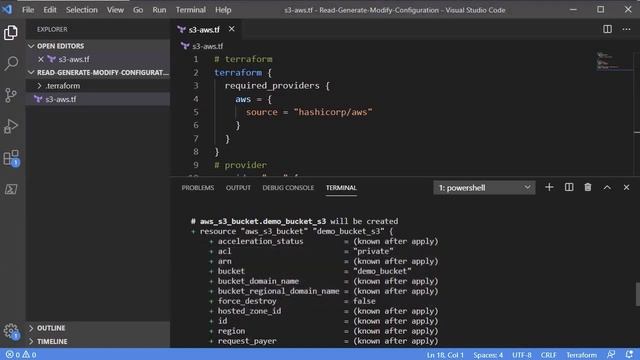640x360 pixels.
Task: Open the Extensions view
Action: pos(11,158)
